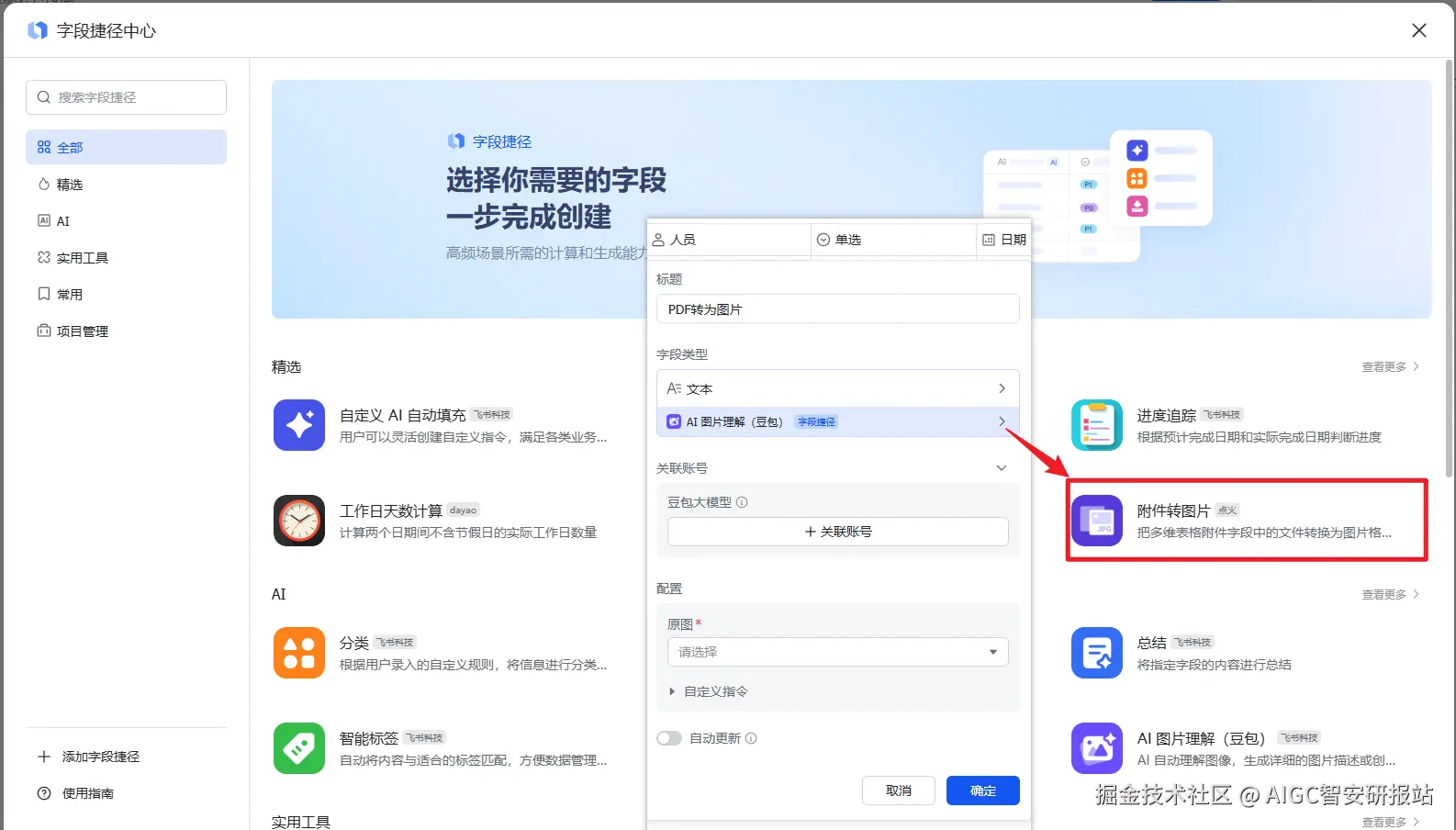
Task: Close the 字段捷径中心 dialog
Action: click(1418, 30)
